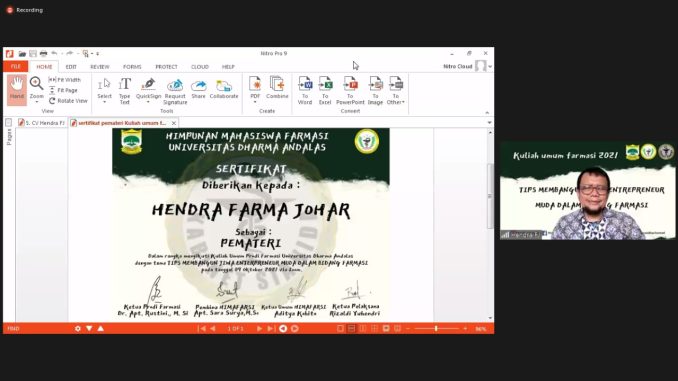
Task: Click the Combine files icon
Action: (x=277, y=87)
